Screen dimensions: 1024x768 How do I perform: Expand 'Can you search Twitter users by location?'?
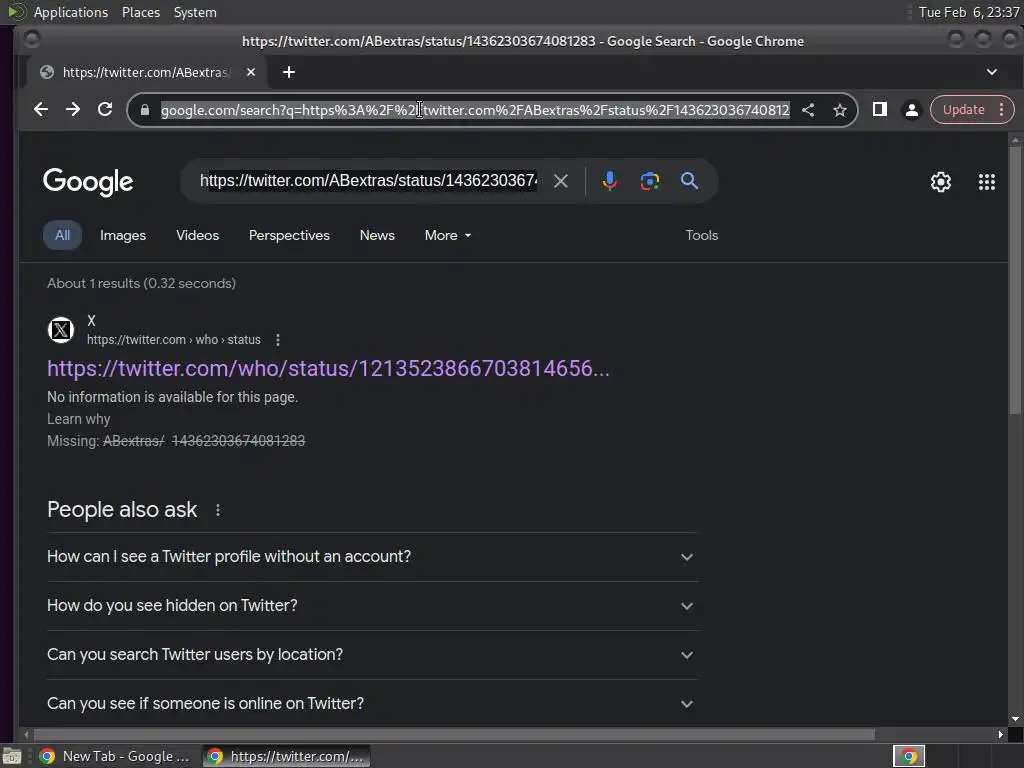pos(372,654)
